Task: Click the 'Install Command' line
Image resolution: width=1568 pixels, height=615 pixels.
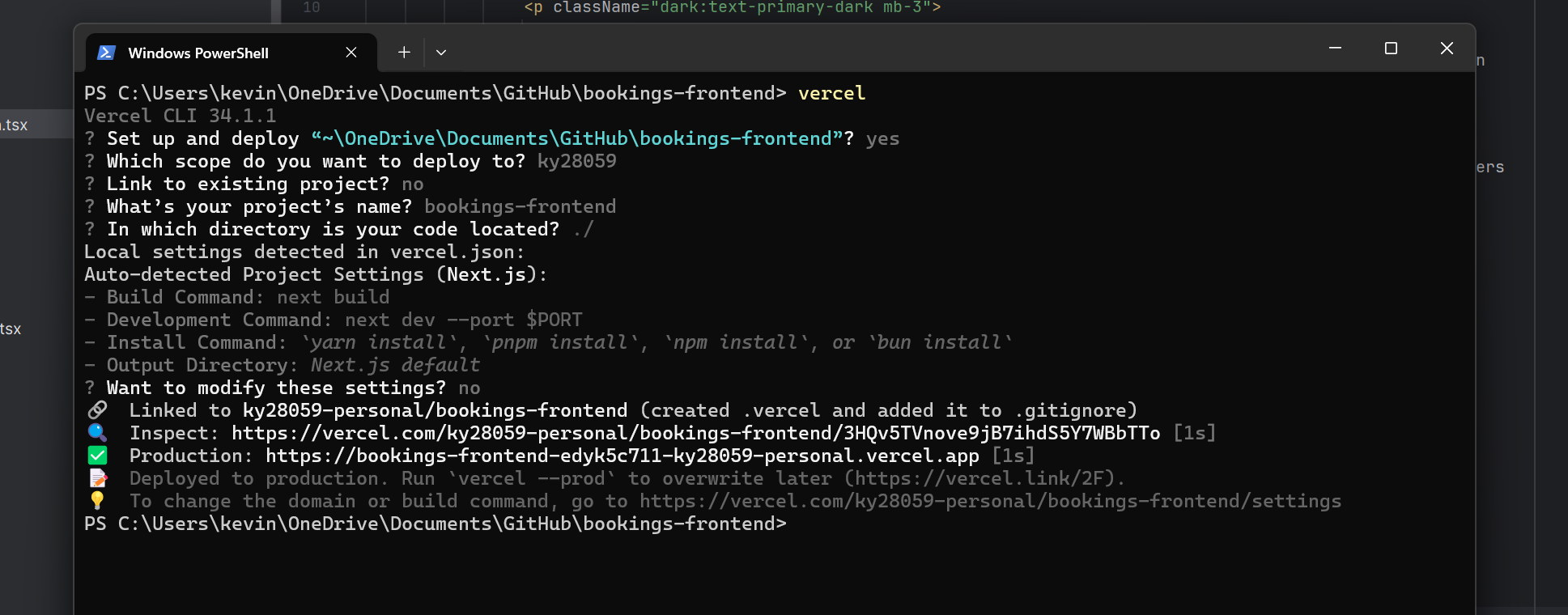Action: [x=549, y=343]
